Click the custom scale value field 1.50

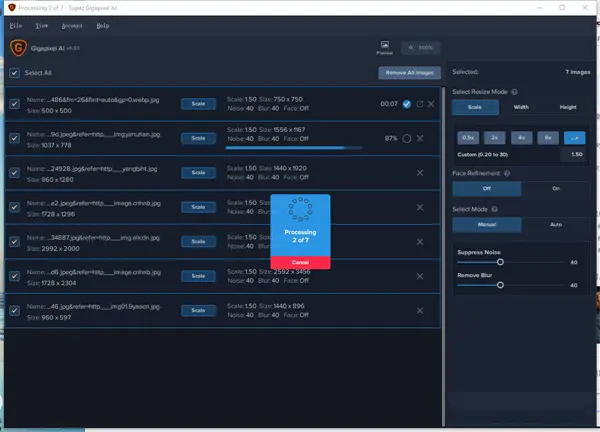(575, 155)
